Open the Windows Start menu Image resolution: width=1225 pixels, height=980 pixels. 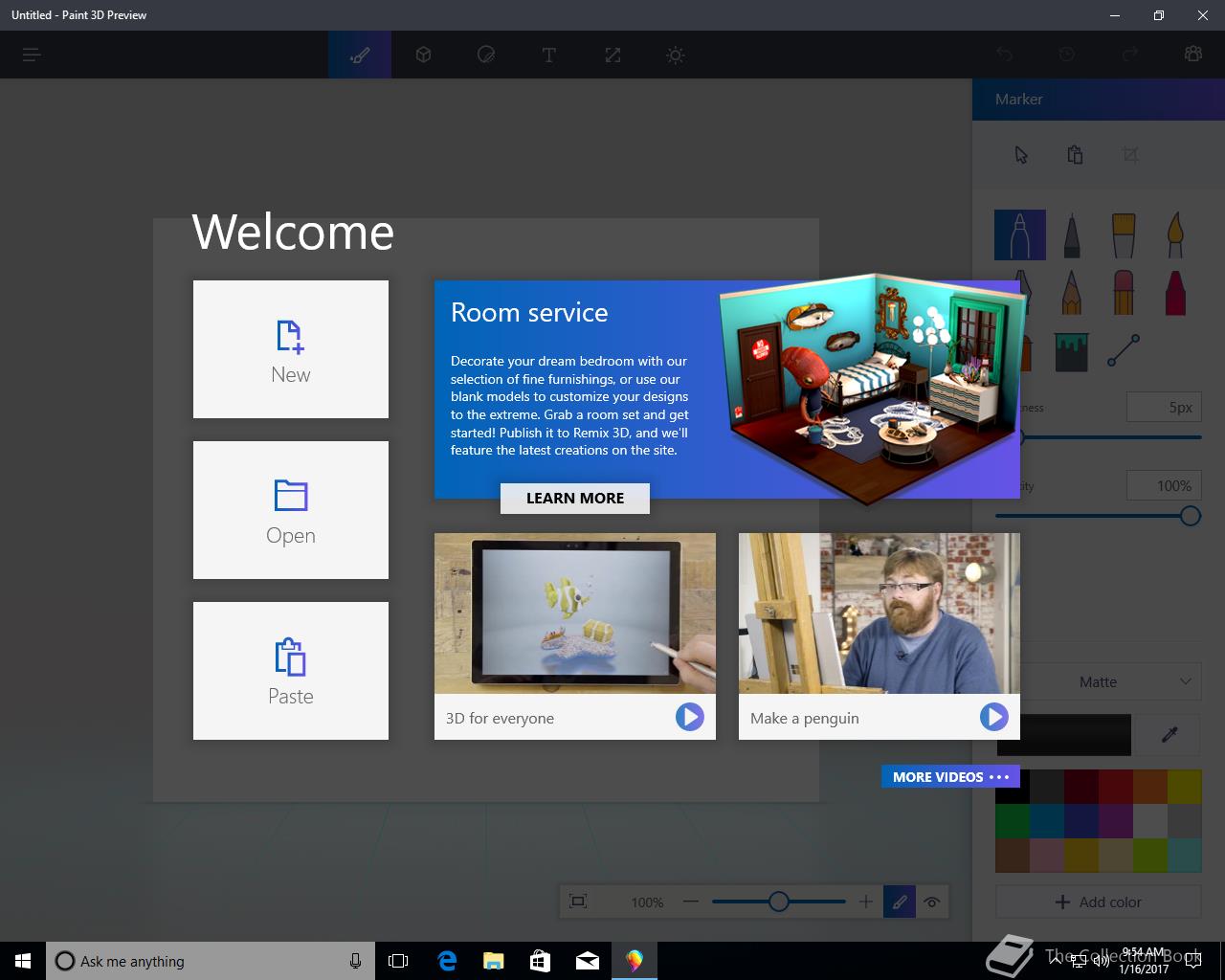pyautogui.click(x=23, y=961)
